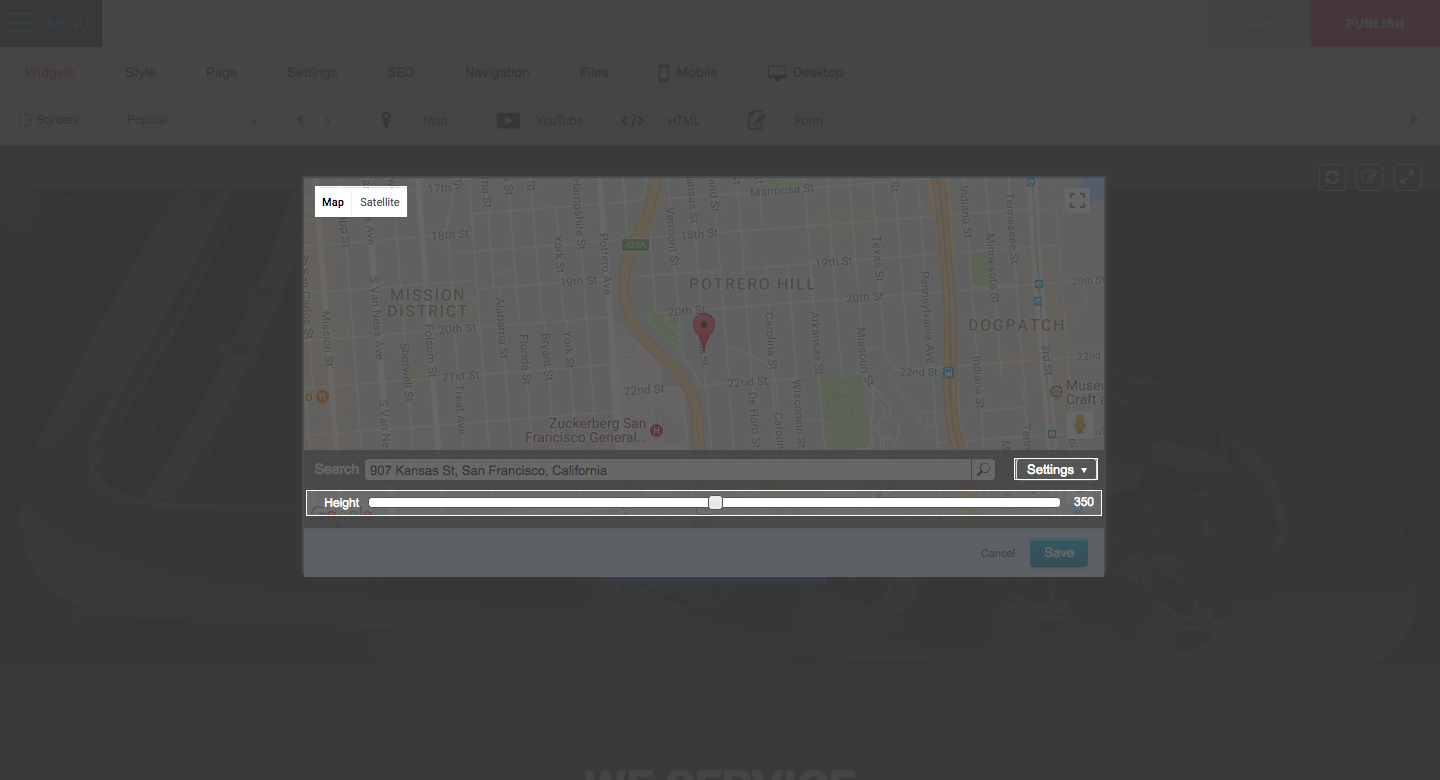Switch to the Files tab
This screenshot has height=780, width=1440.
(594, 72)
